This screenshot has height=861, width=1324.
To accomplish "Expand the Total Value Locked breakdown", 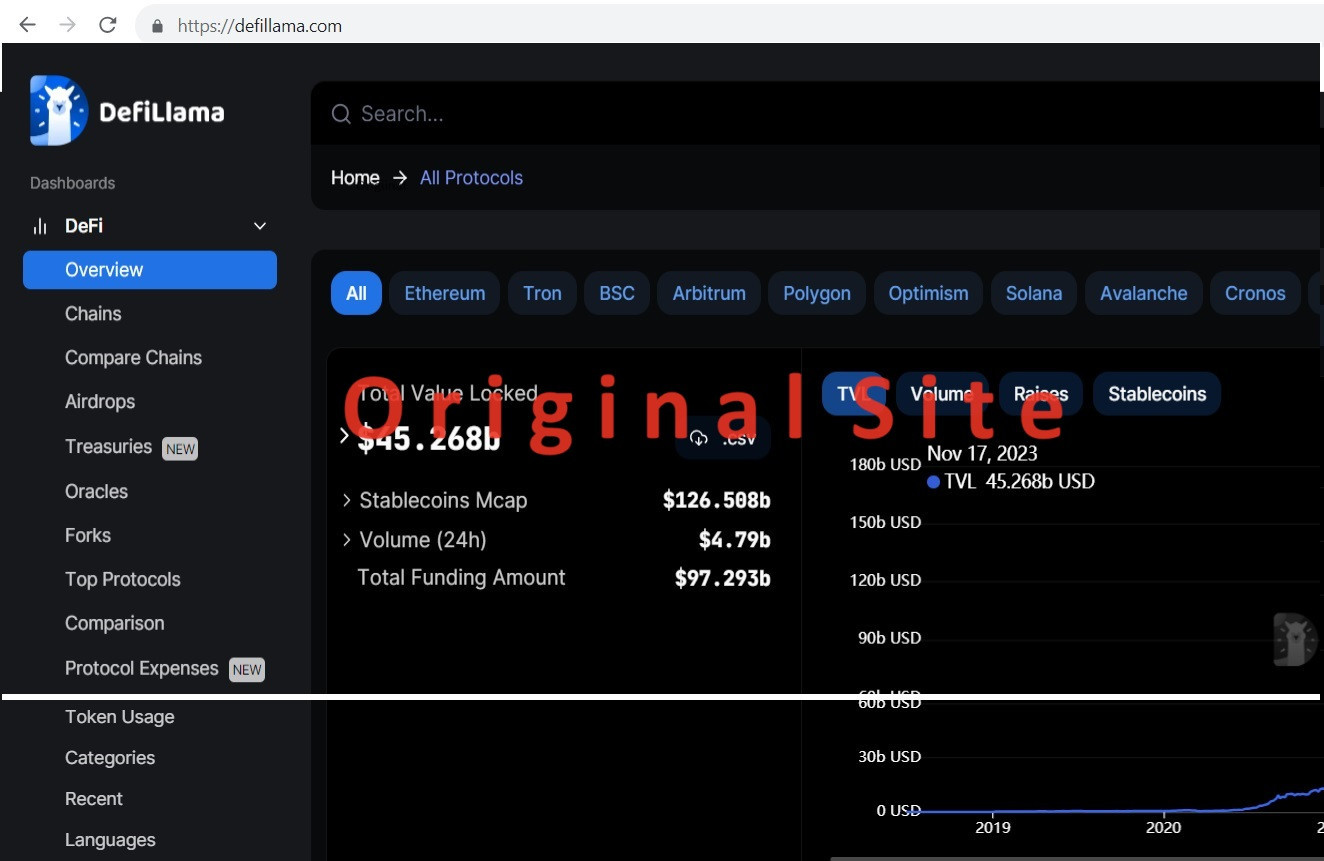I will pos(345,436).
